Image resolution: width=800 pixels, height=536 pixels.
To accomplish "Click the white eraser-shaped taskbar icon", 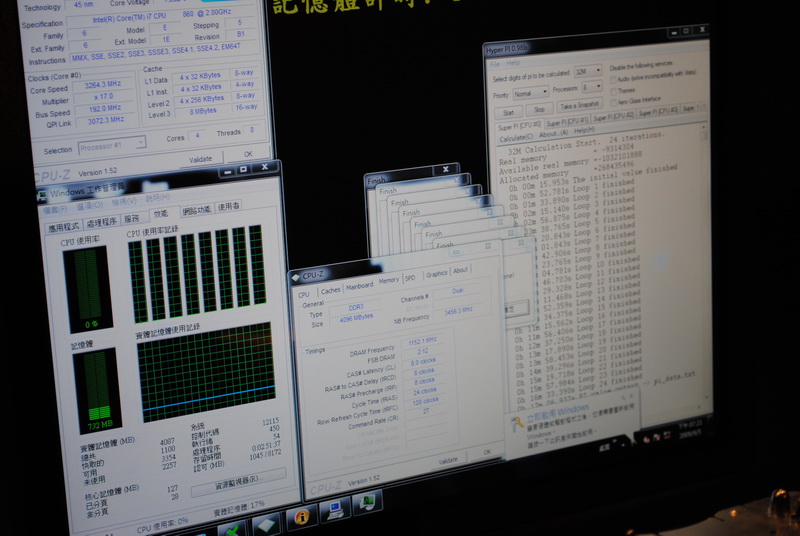I will tap(264, 524).
